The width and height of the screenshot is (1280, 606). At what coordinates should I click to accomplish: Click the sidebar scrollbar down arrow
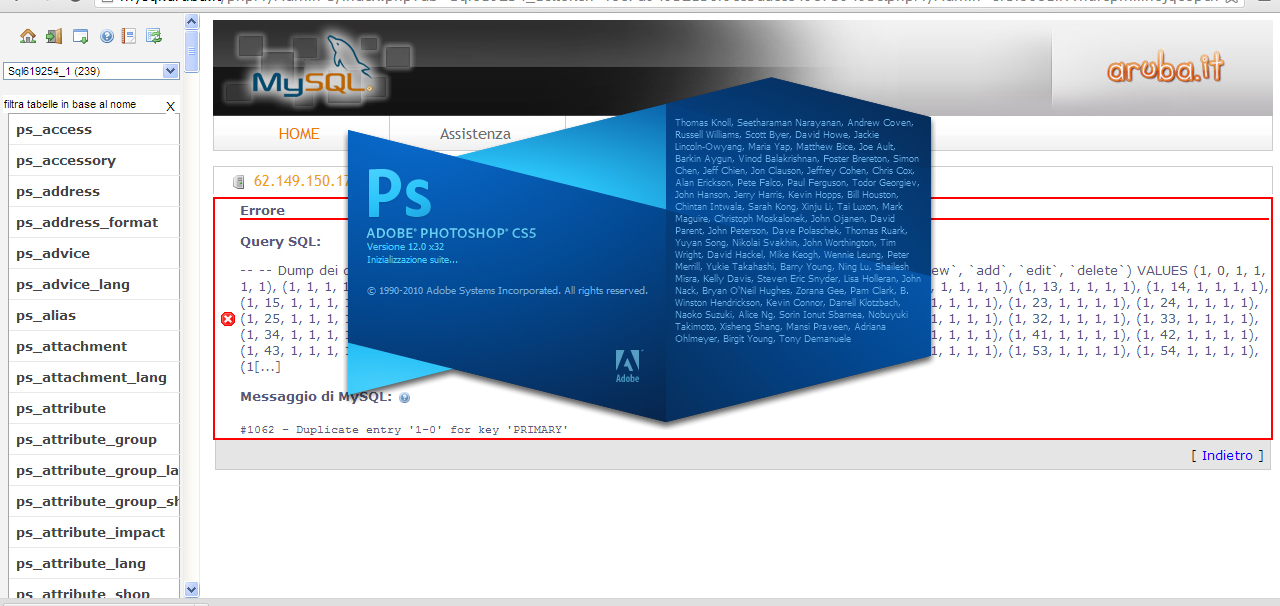(x=192, y=590)
